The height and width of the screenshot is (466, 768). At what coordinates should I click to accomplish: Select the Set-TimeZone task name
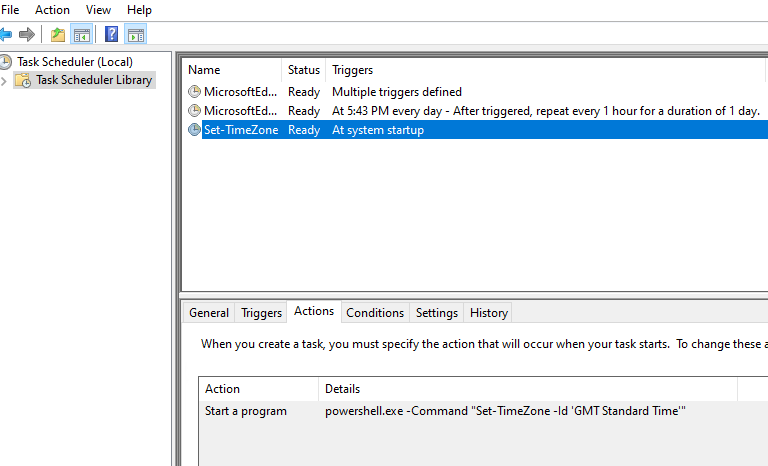[241, 130]
